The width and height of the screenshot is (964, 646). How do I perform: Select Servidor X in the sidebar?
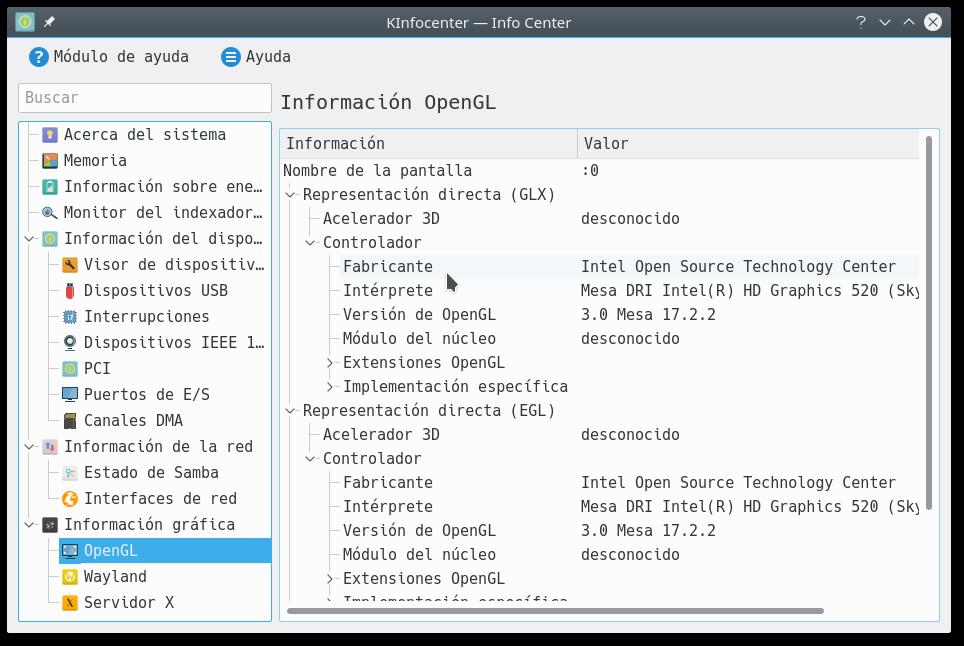coord(165,603)
